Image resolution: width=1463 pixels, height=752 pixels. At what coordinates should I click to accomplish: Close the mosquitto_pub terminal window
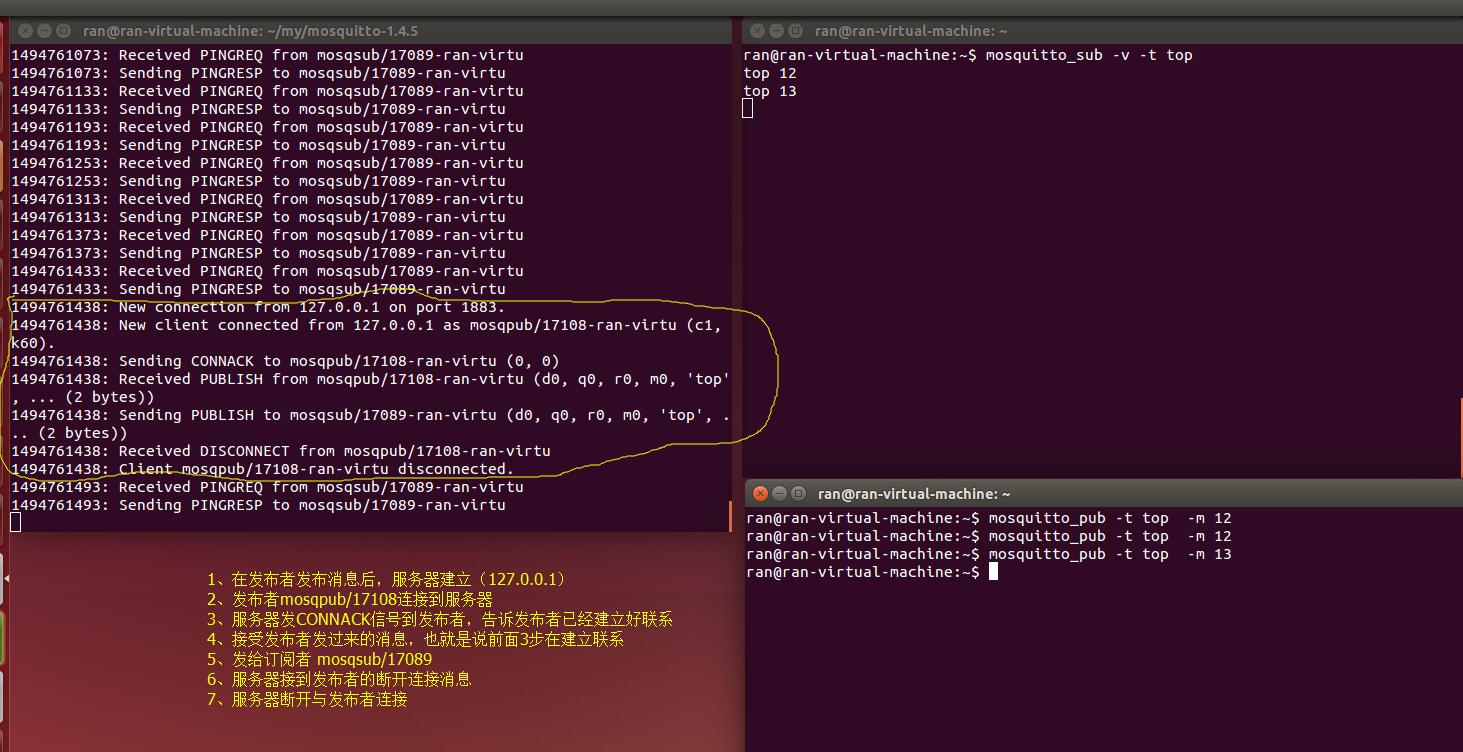[760, 493]
